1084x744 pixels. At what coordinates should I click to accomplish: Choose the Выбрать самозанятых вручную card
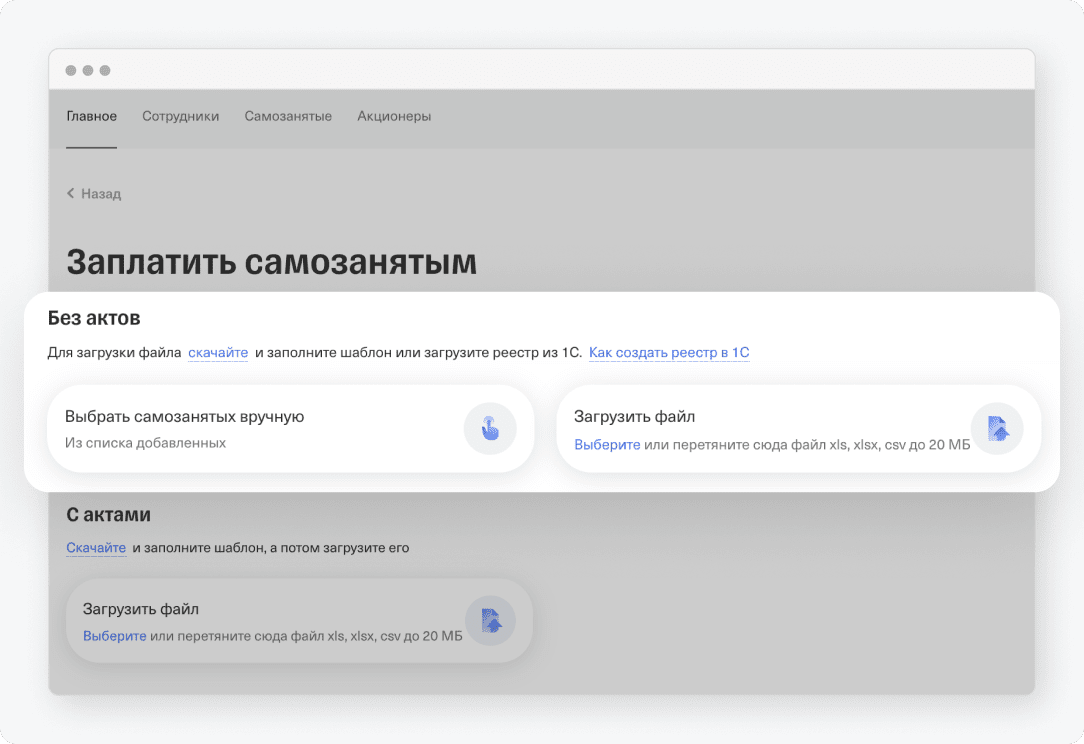coord(250,428)
